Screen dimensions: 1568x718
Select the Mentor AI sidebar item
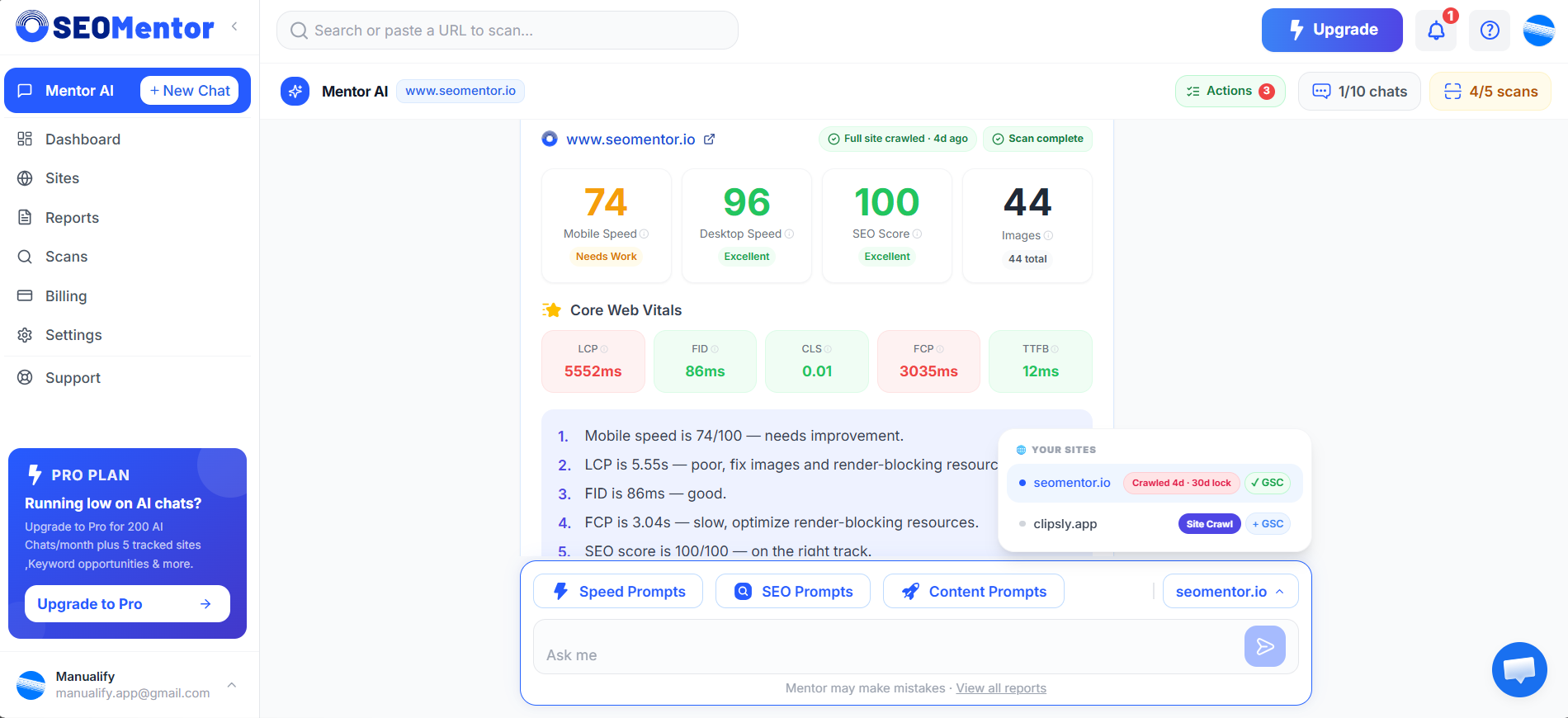pyautogui.click(x=79, y=91)
